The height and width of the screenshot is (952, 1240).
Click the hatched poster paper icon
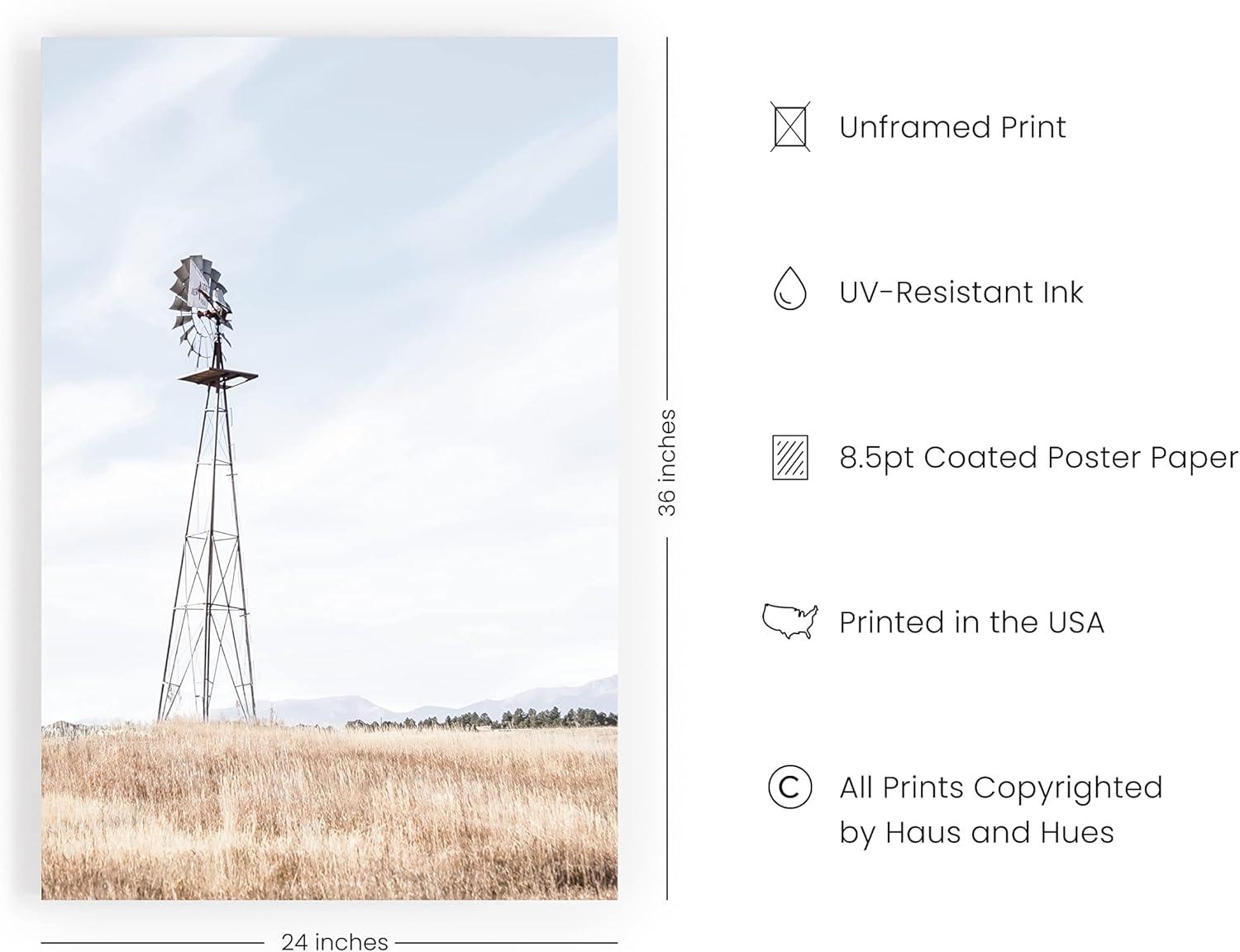789,457
